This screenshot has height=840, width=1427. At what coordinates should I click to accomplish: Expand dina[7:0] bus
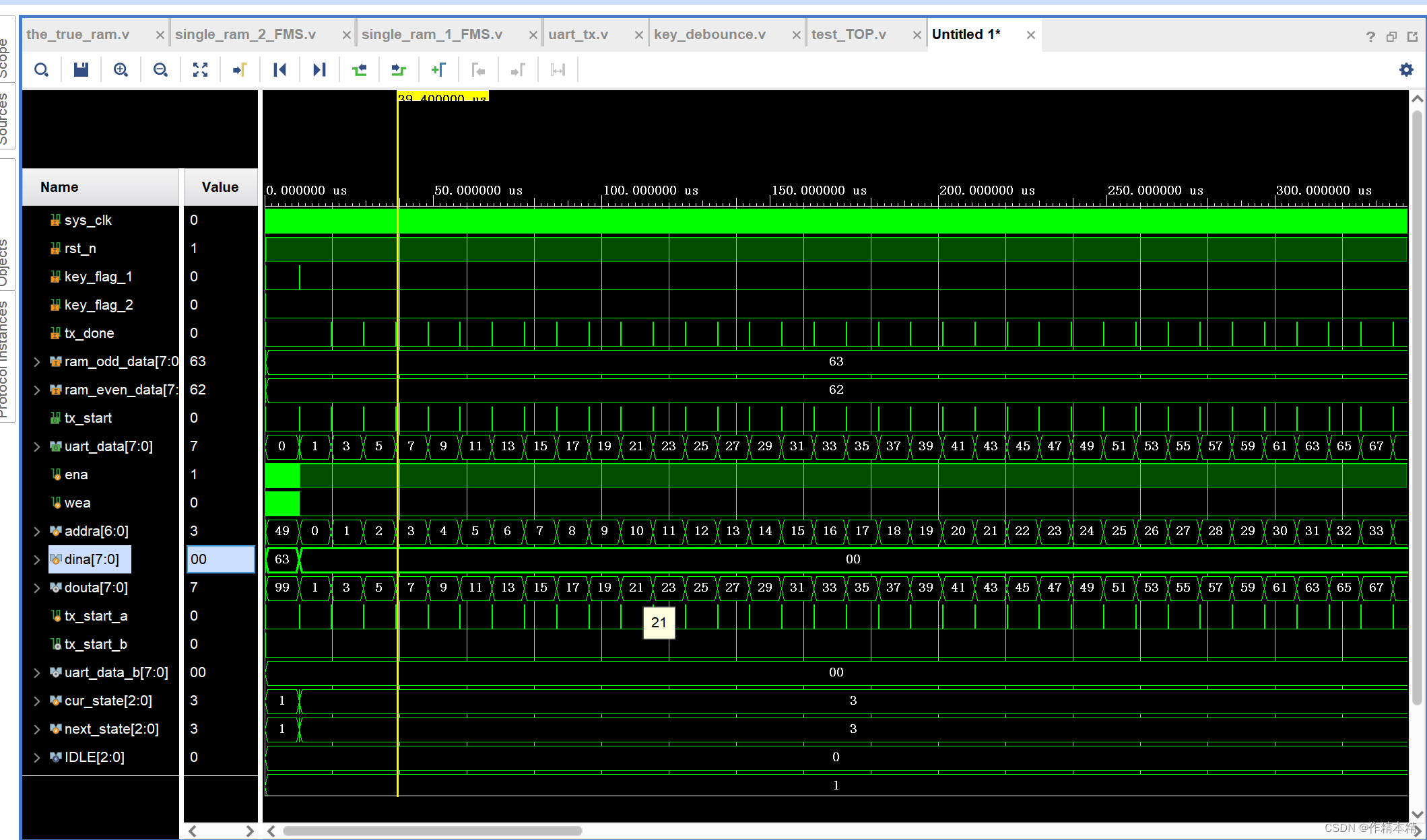click(37, 559)
